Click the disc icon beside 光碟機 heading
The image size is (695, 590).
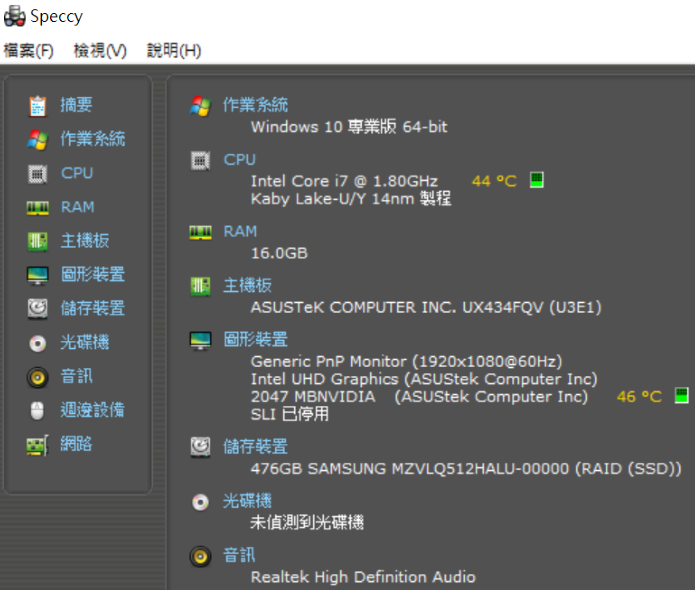point(200,502)
